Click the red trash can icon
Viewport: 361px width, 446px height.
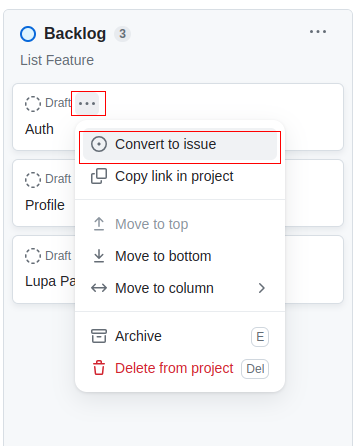[99, 368]
